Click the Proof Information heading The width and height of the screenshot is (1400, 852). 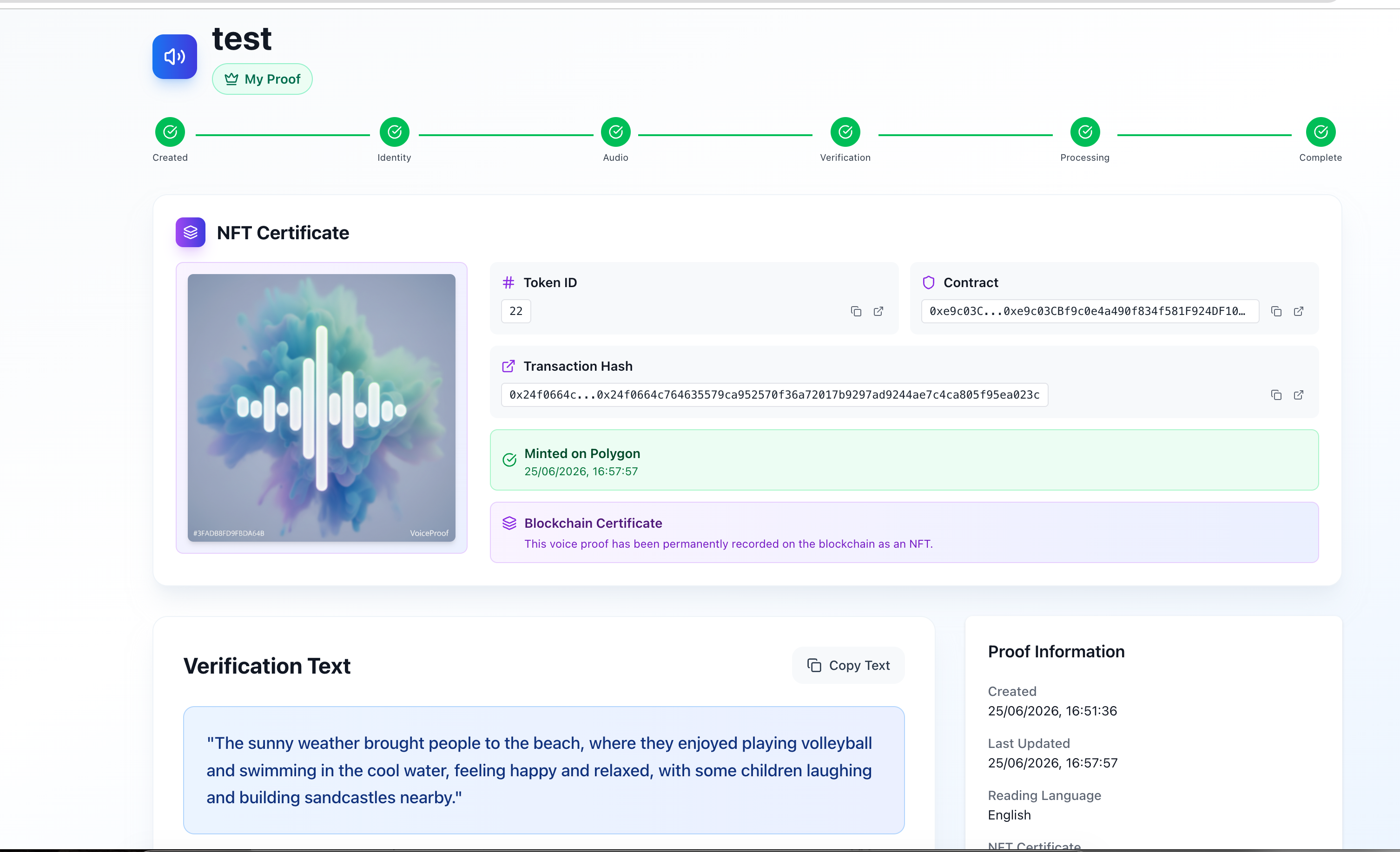pos(1056,651)
